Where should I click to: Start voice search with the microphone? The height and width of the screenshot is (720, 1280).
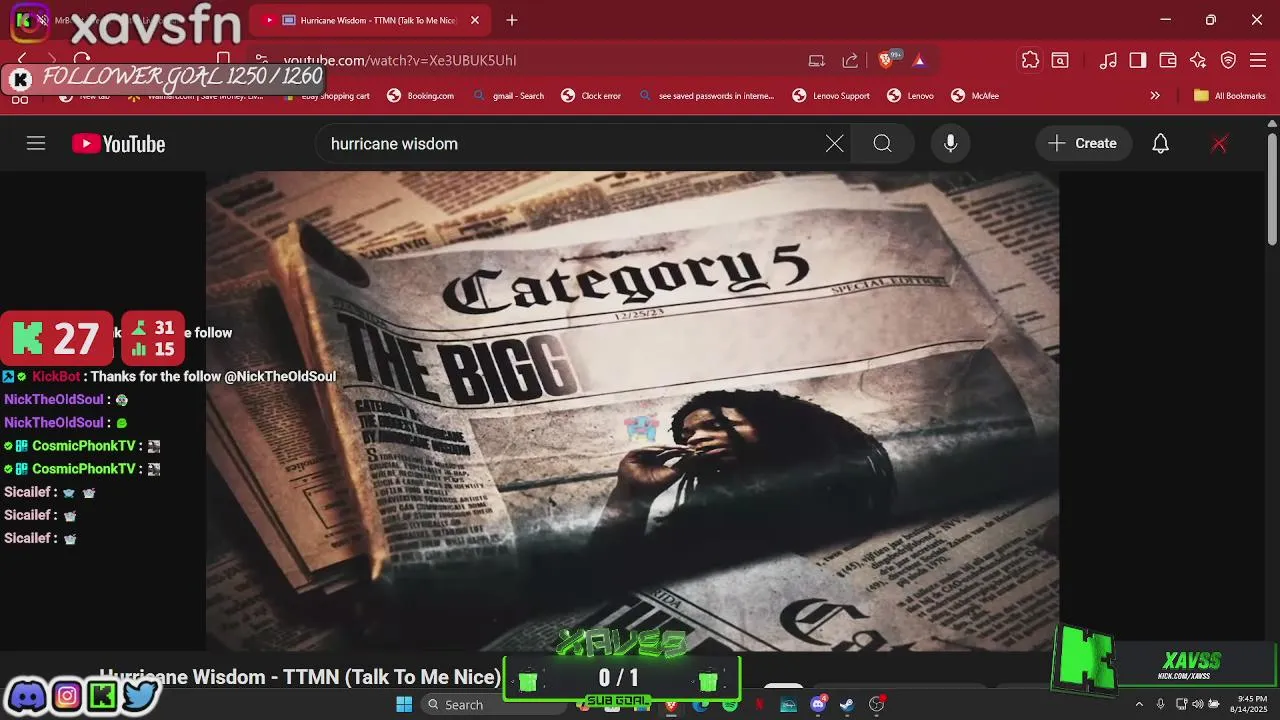[950, 144]
